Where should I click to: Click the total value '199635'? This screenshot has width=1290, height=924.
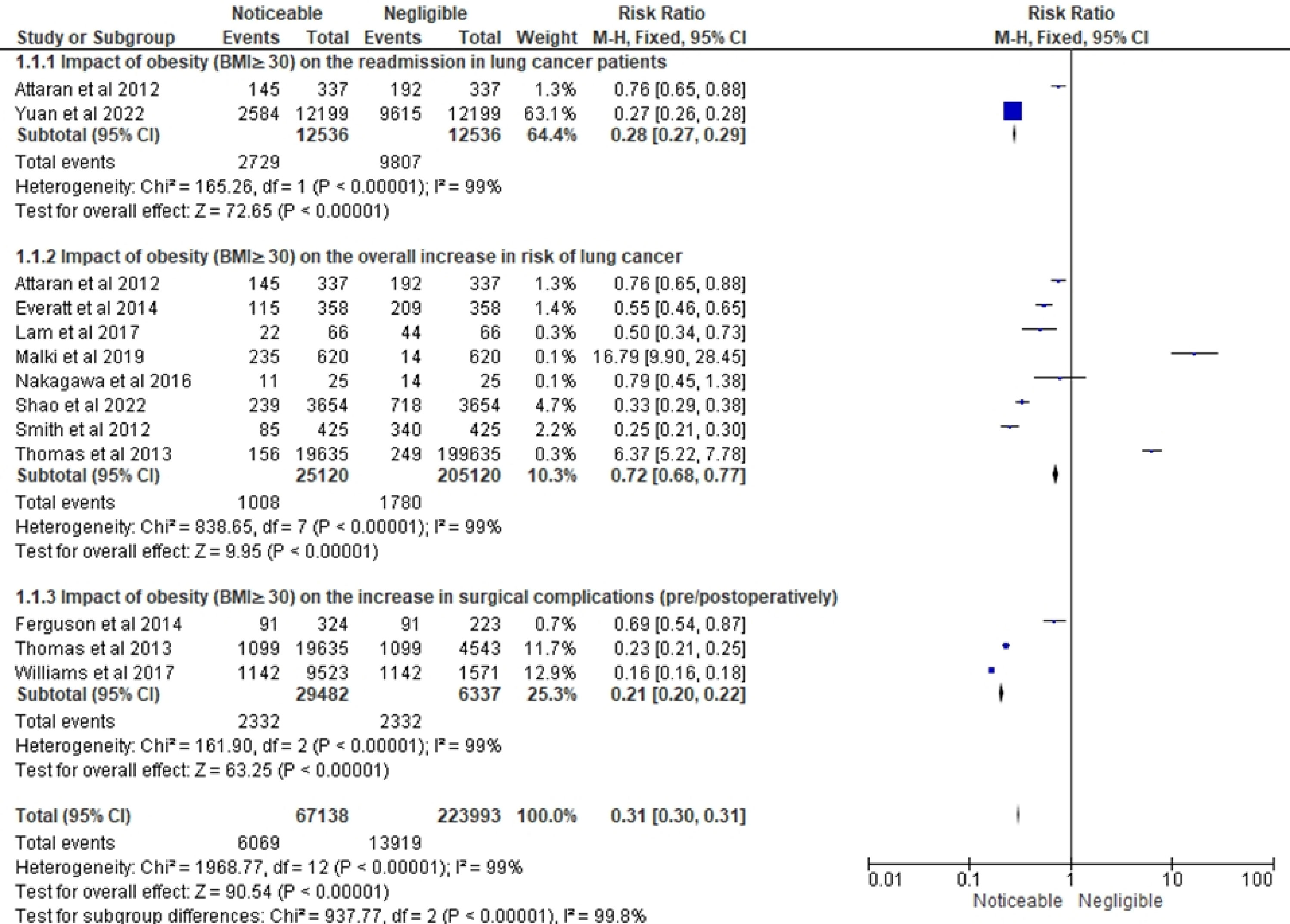pos(469,454)
